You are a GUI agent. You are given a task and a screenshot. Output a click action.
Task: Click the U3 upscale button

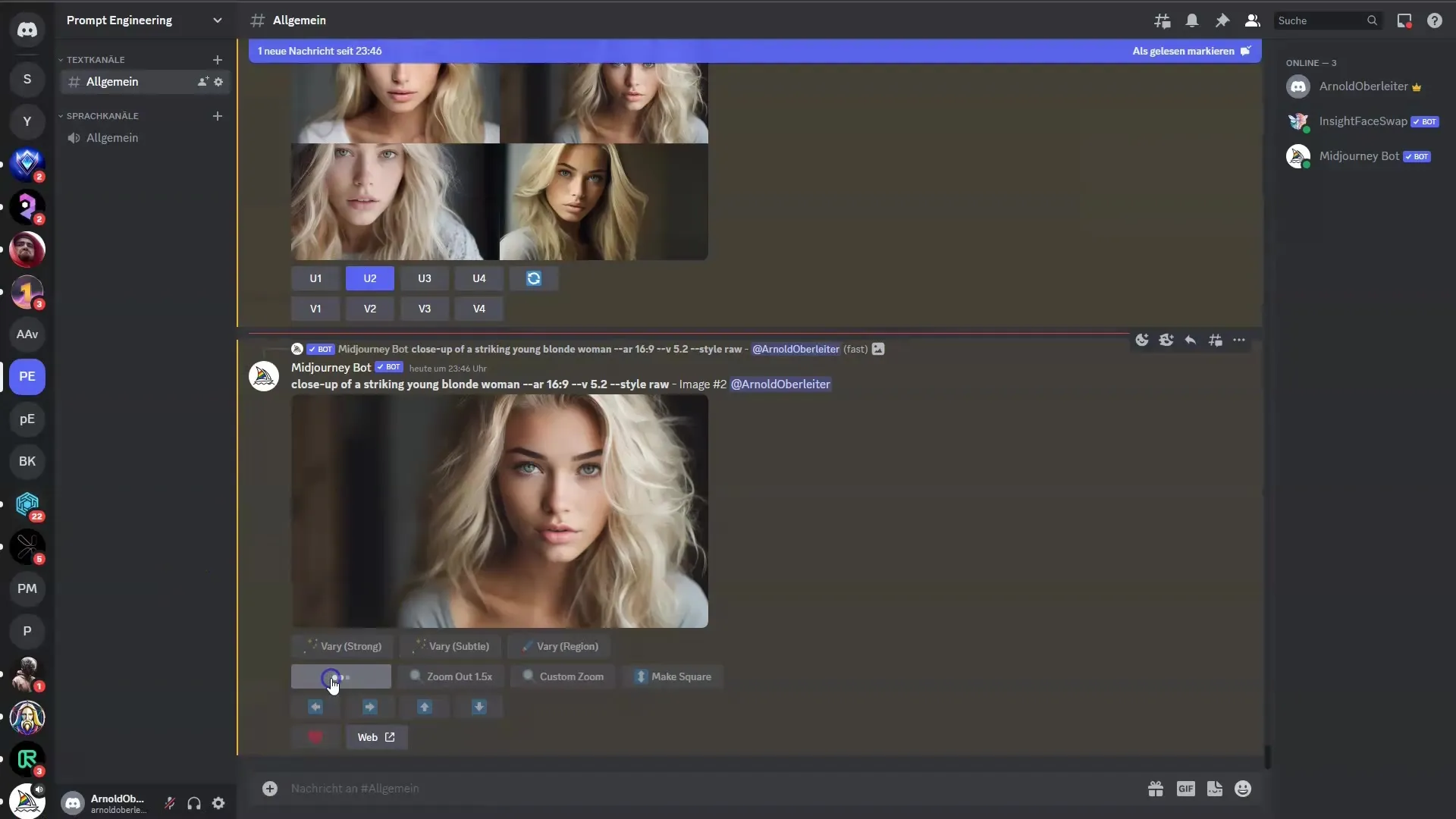point(424,278)
